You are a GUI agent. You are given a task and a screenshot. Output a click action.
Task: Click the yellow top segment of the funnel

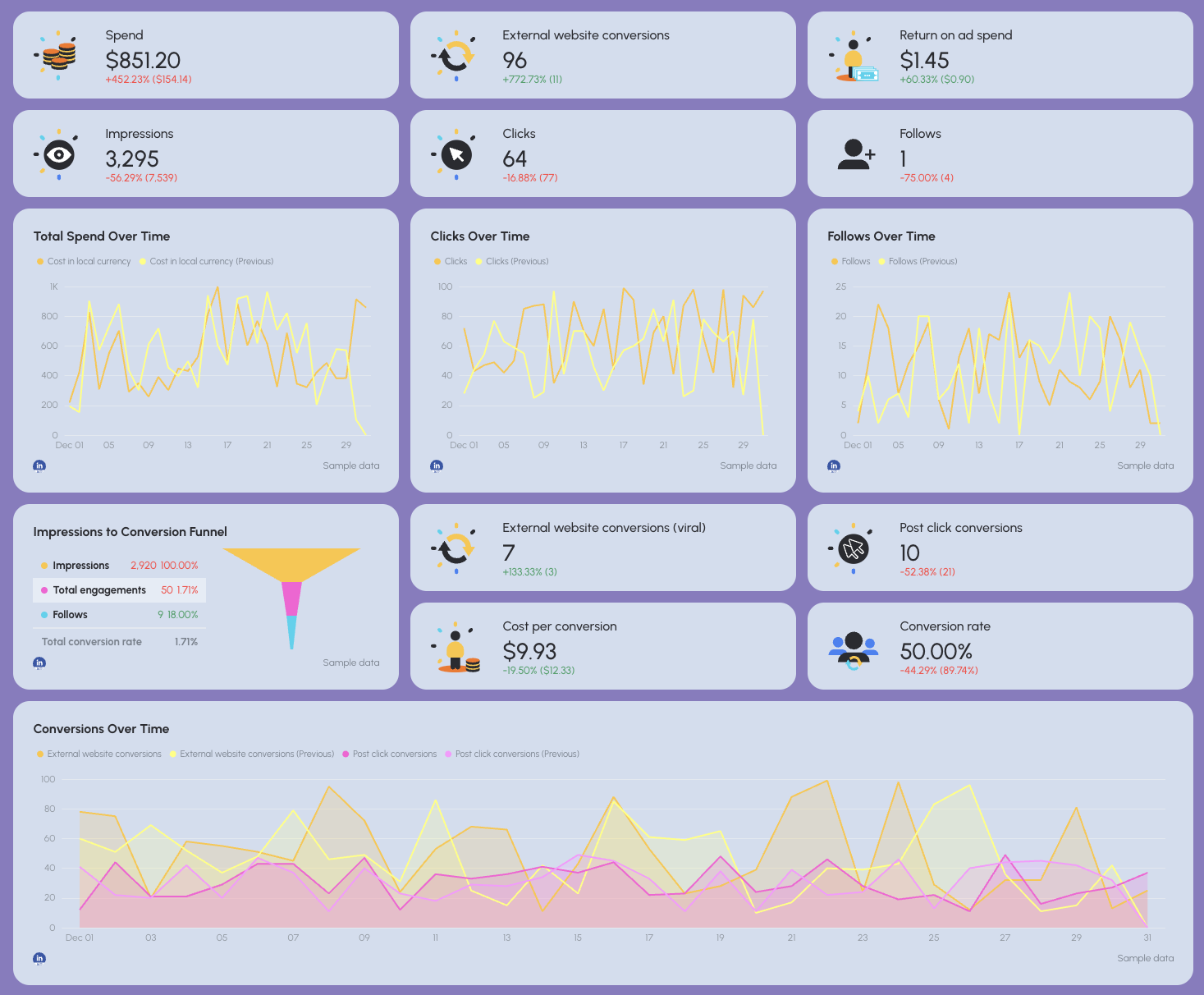pyautogui.click(x=292, y=560)
